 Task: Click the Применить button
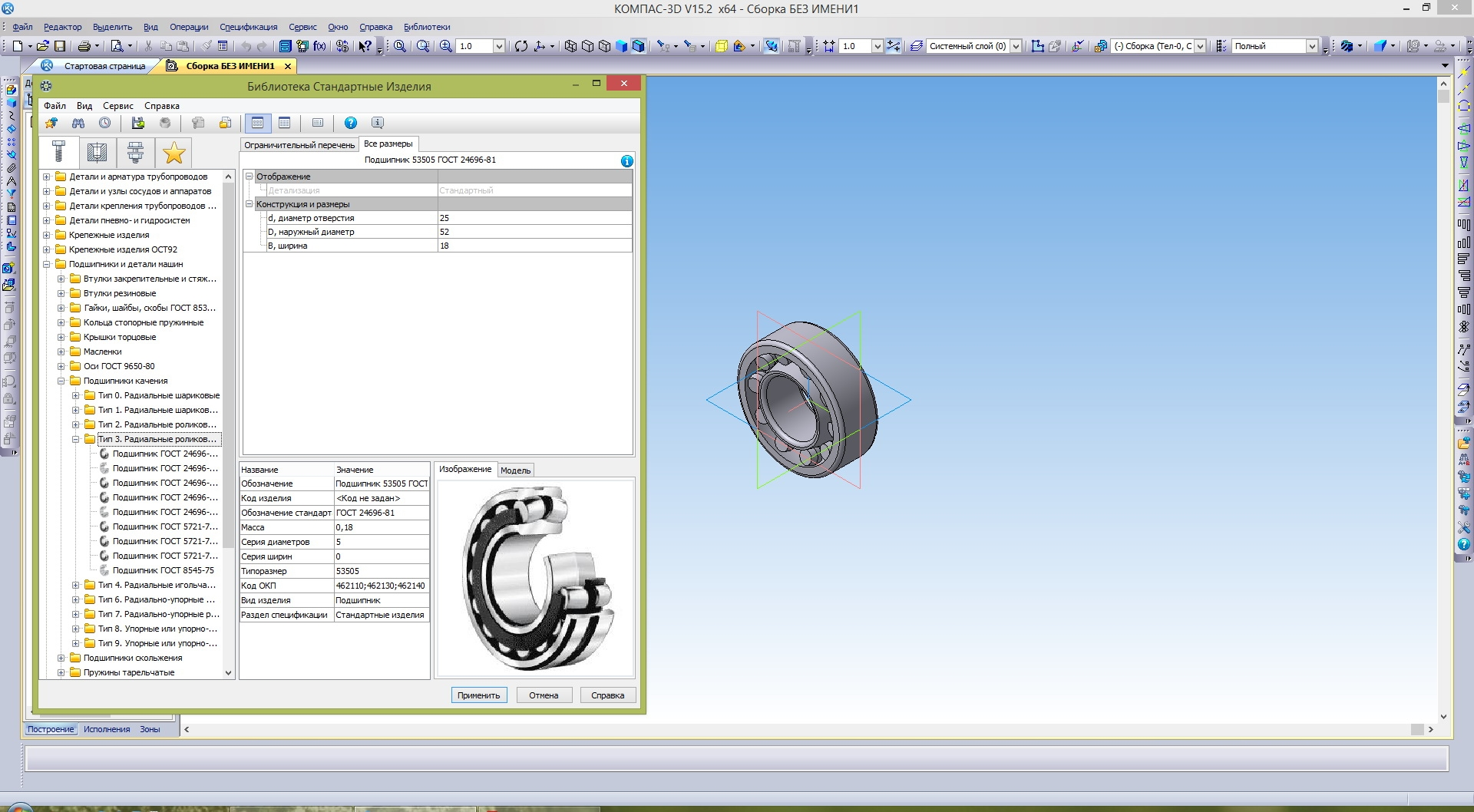point(478,695)
